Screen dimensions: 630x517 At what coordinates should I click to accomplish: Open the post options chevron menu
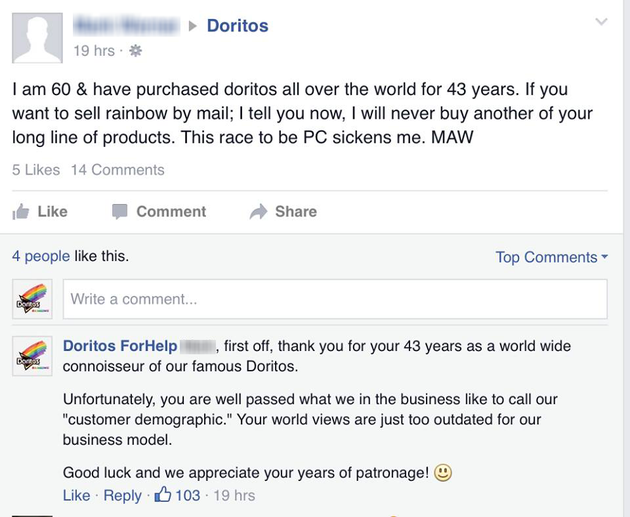pyautogui.click(x=601, y=21)
